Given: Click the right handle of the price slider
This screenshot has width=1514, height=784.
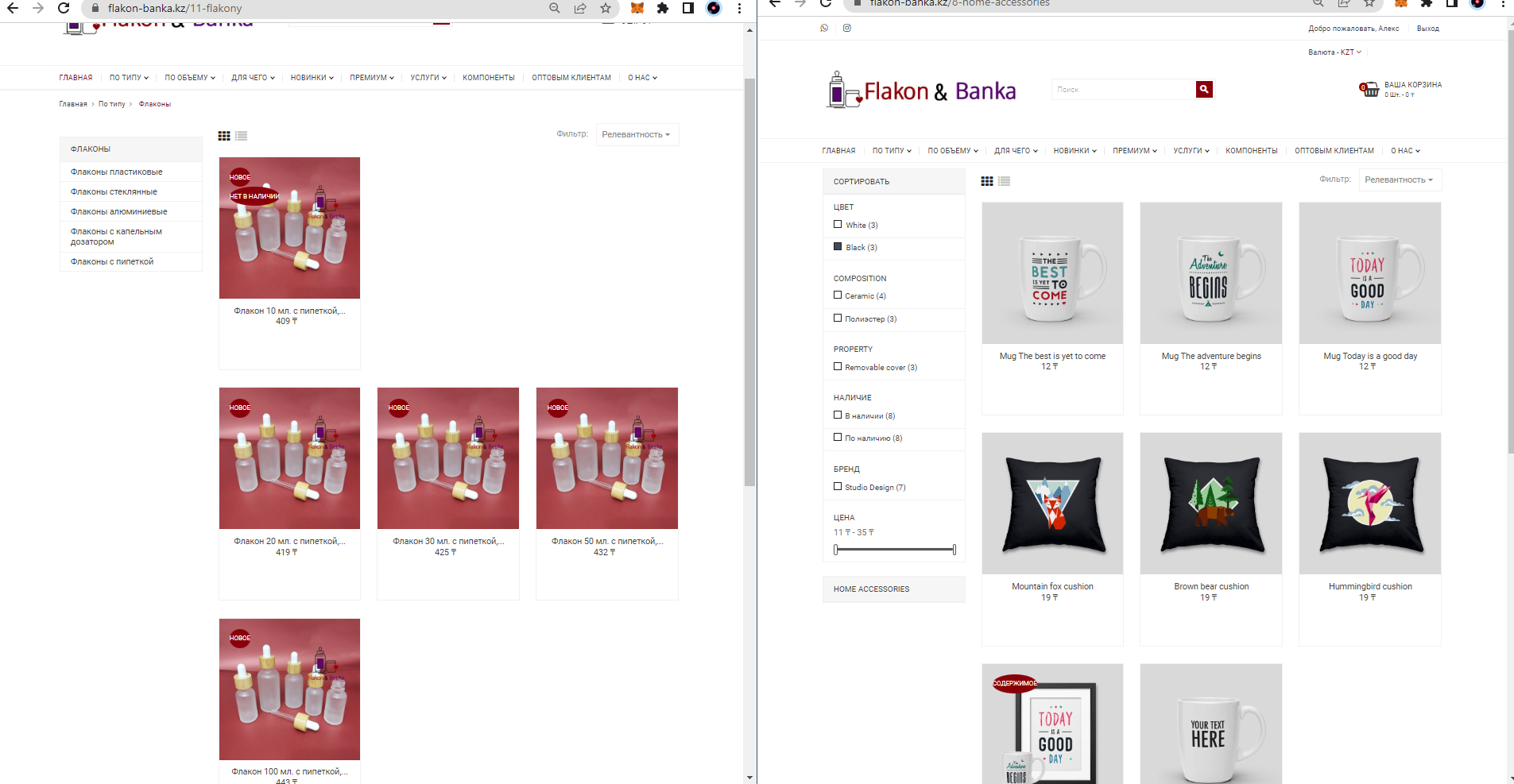Looking at the screenshot, I should 954,550.
